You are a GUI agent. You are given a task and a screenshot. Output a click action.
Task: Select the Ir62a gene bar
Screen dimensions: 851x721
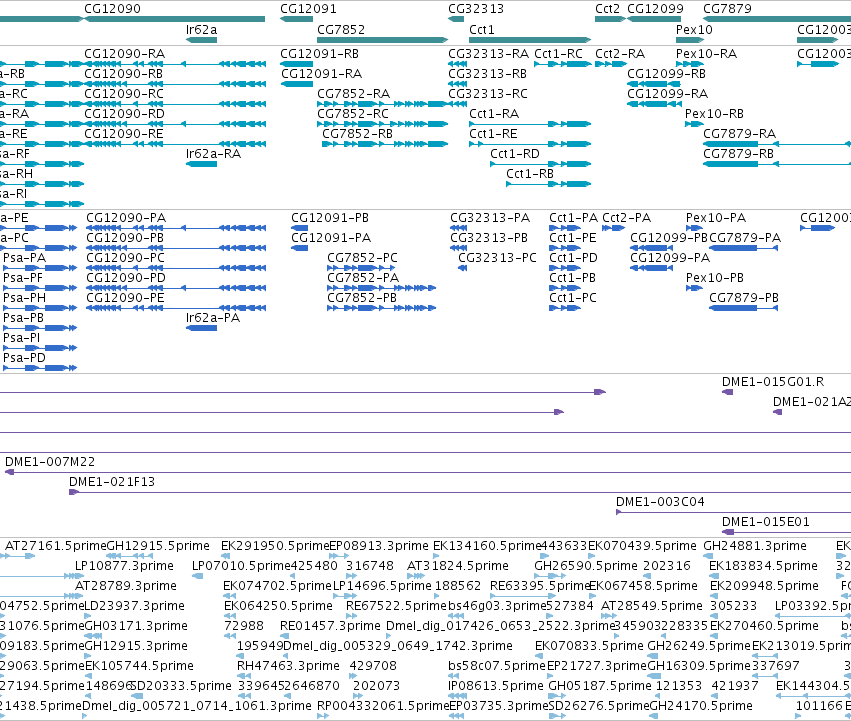point(201,40)
